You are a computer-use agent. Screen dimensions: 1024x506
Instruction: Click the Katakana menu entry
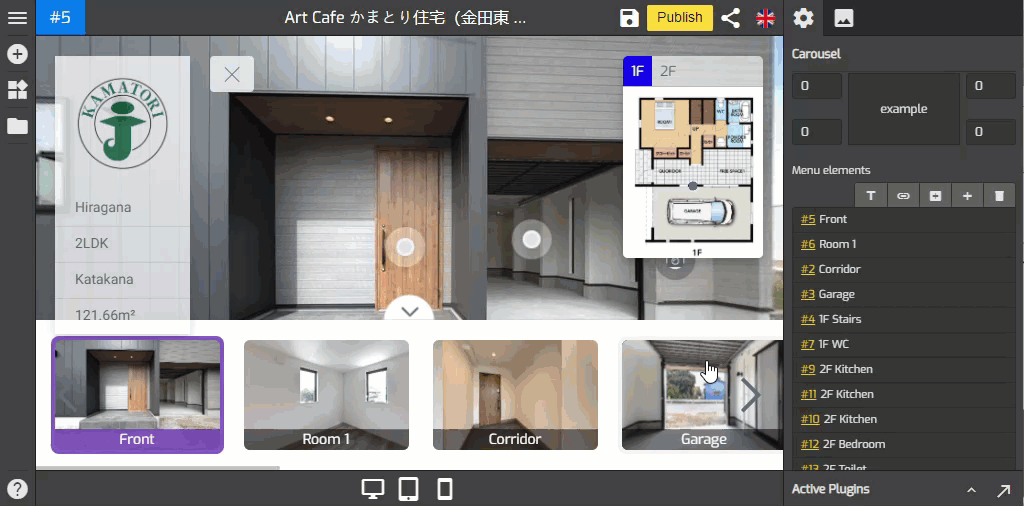122,279
